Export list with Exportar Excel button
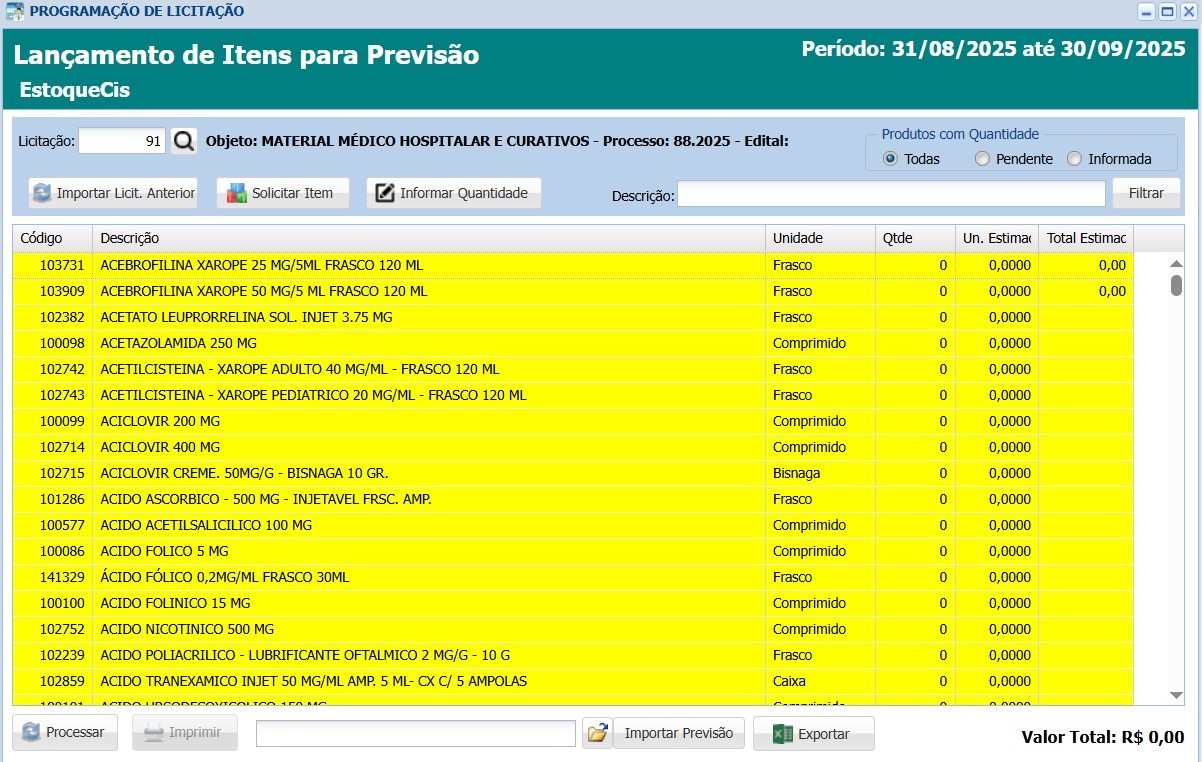 (x=813, y=733)
